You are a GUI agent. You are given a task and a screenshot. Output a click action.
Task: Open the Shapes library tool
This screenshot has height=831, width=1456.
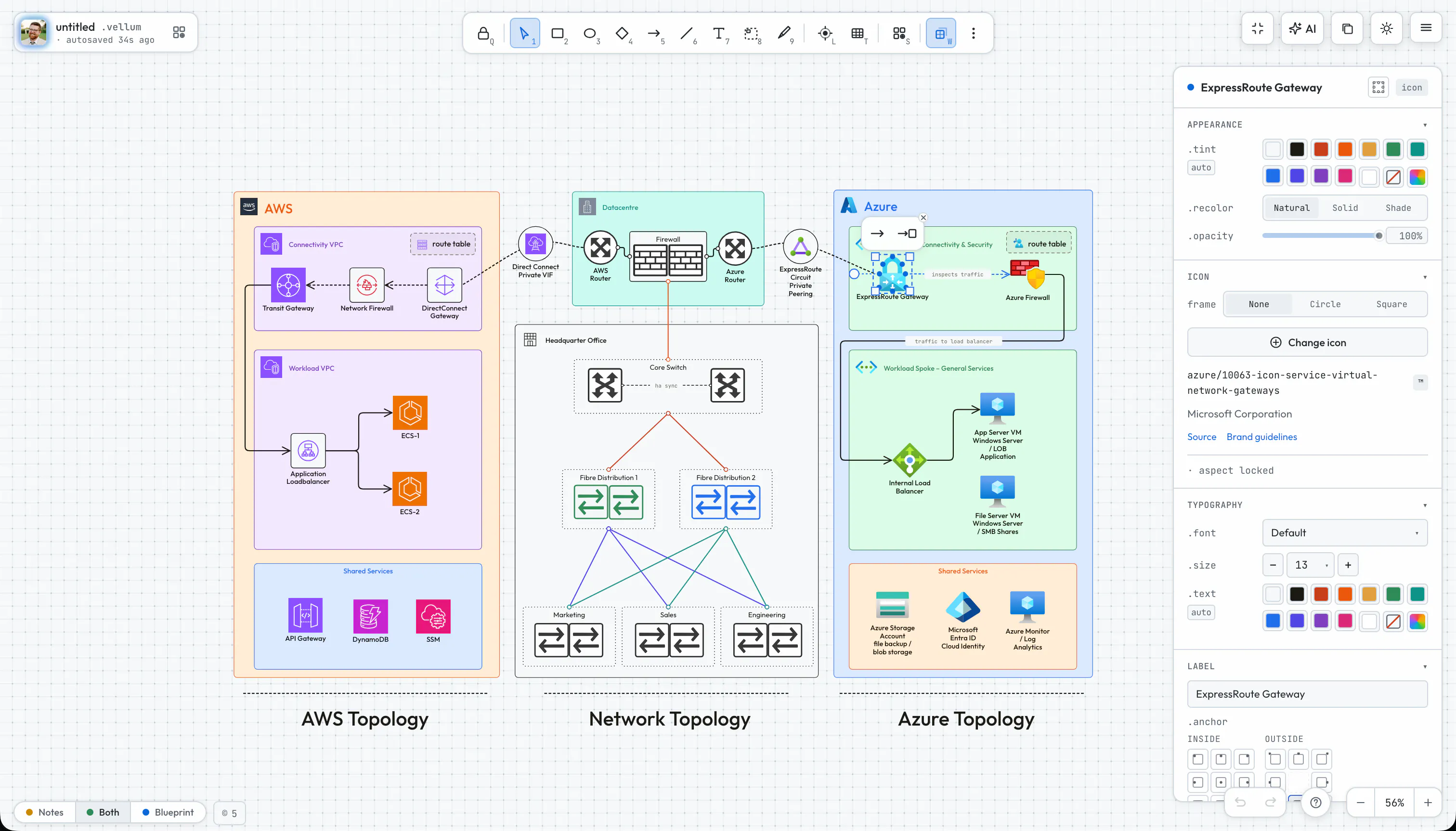(899, 33)
